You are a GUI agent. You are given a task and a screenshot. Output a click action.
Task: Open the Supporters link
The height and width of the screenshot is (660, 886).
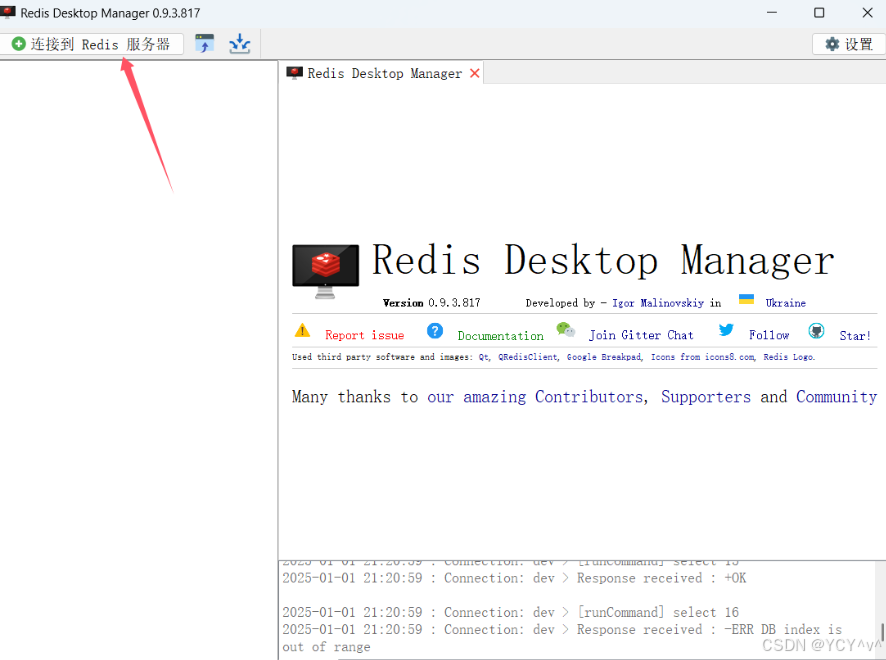pyautogui.click(x=706, y=397)
